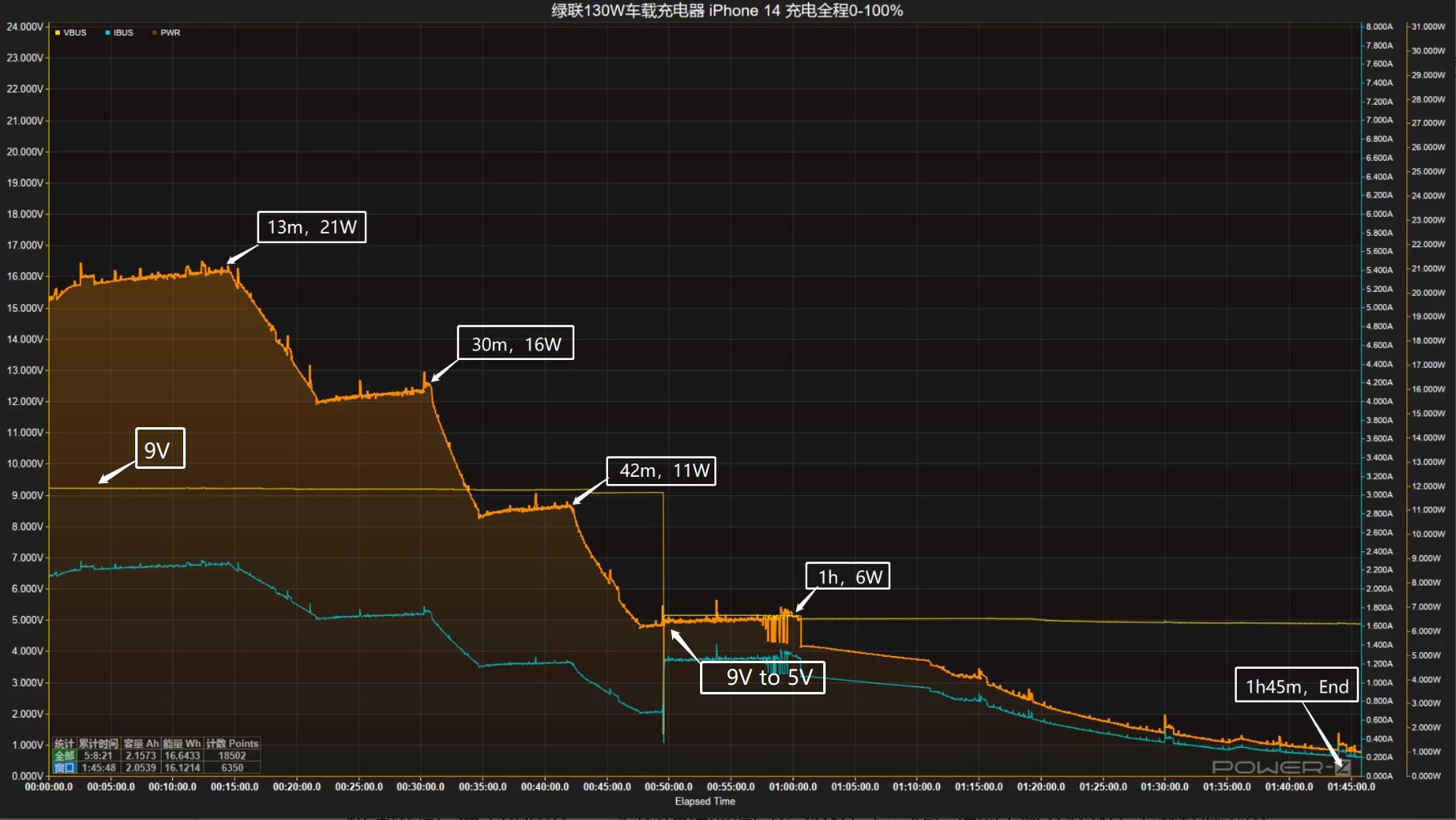The image size is (1456, 820).
Task: Select the green 全部 statistics row label
Action: pos(64,755)
